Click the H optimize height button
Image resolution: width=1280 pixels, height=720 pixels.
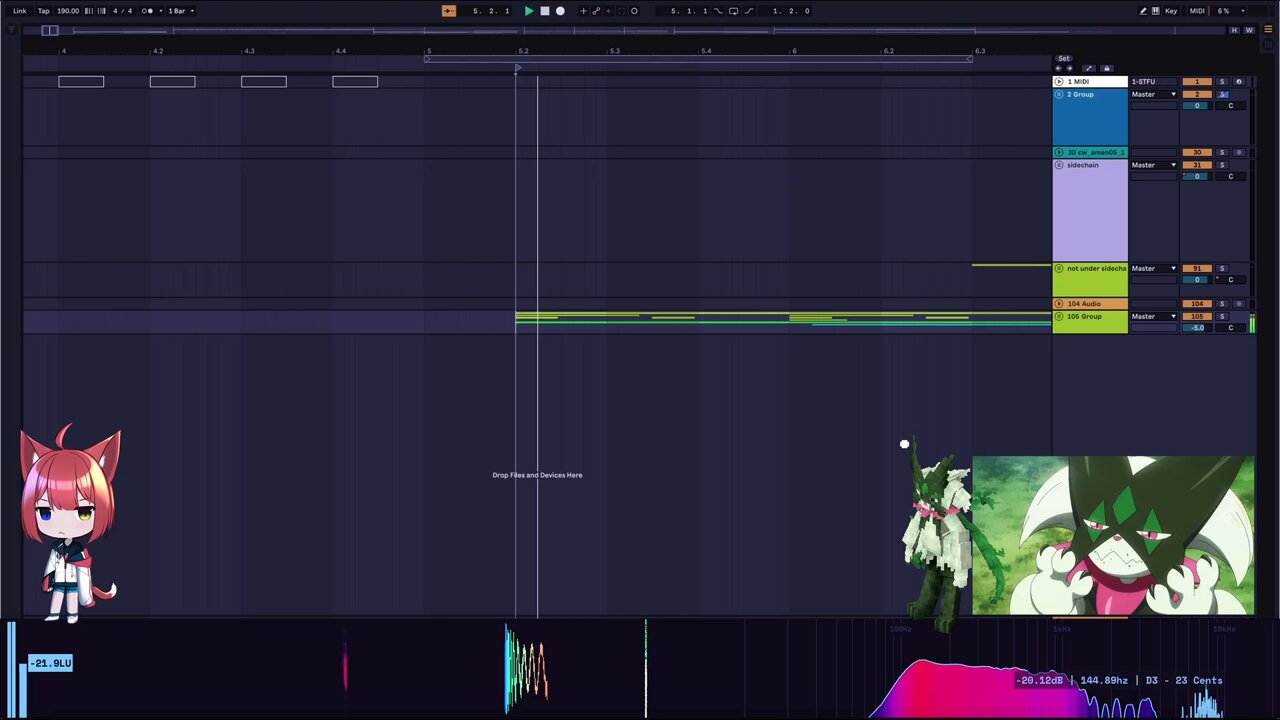[x=1234, y=30]
